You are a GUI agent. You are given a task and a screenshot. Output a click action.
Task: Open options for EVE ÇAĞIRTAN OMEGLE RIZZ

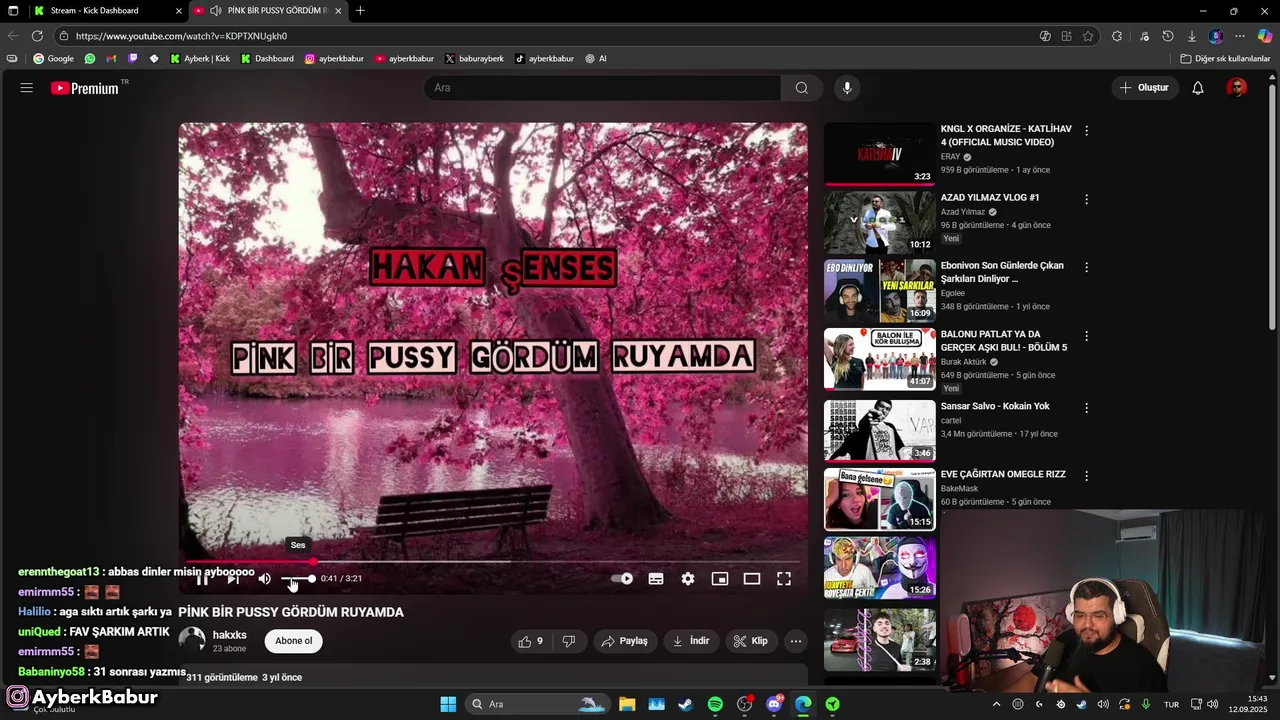point(1086,476)
